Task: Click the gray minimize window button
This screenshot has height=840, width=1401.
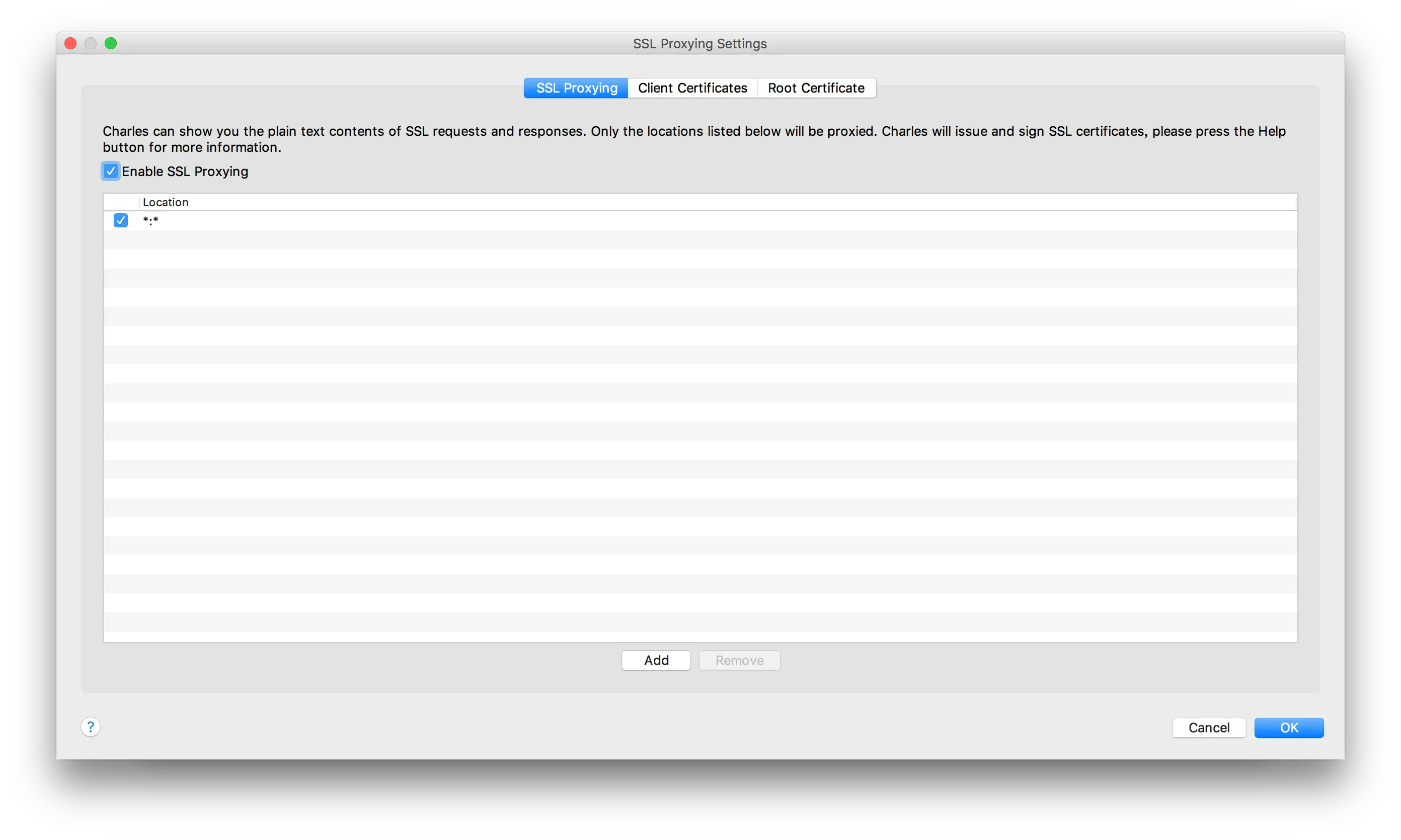Action: coord(91,44)
